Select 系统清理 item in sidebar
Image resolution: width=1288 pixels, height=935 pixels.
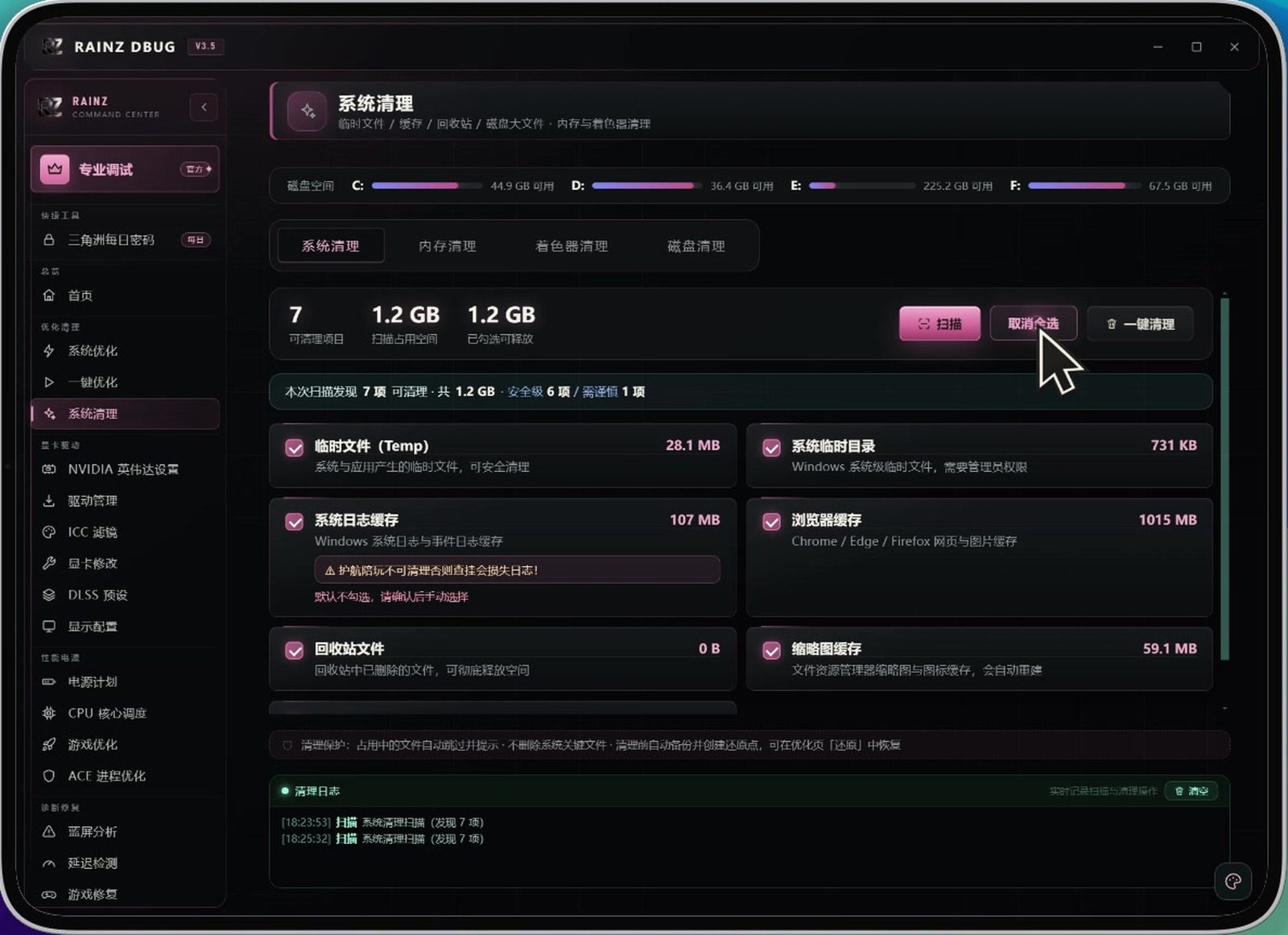pos(125,414)
